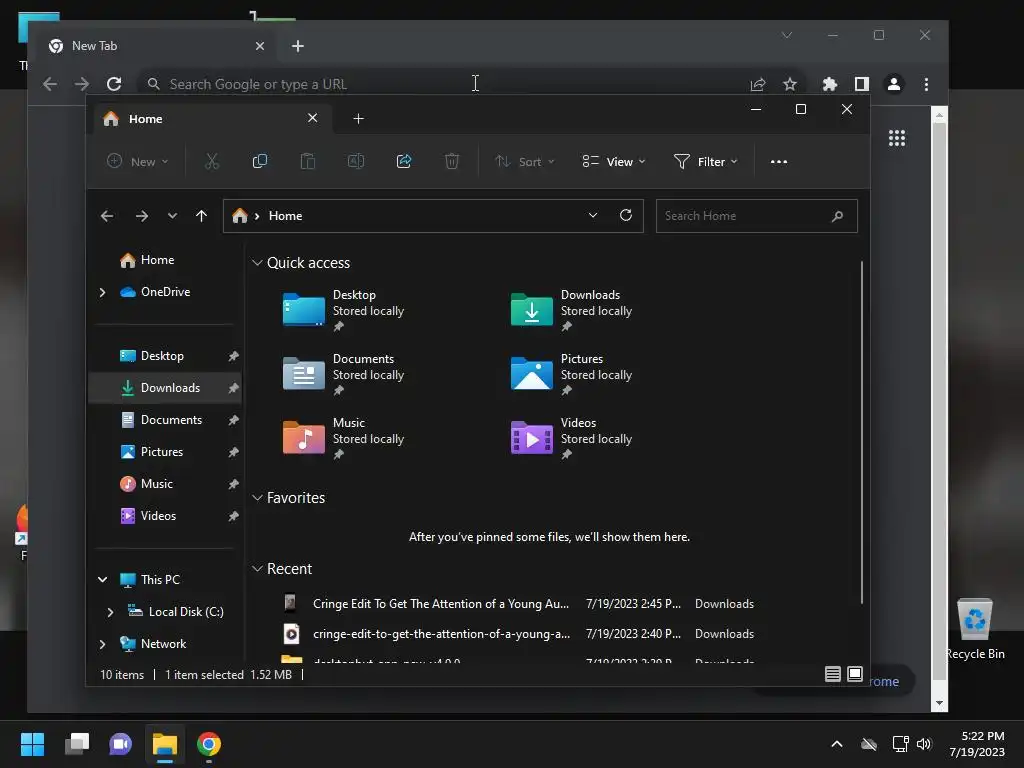
Task: Open Chrome Extensions puzzle icon
Action: point(829,84)
